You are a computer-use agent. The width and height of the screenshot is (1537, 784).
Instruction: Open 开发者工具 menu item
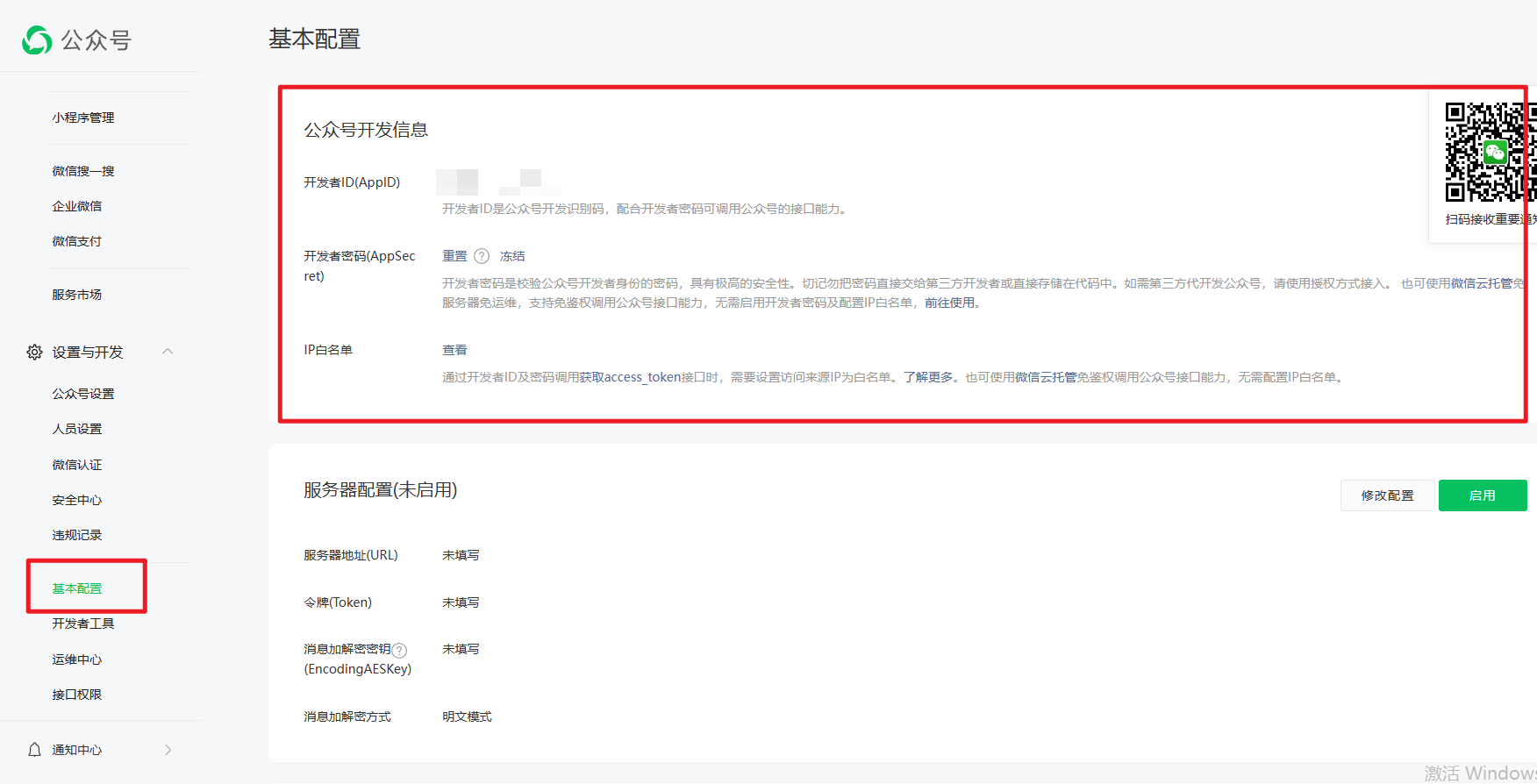point(83,624)
